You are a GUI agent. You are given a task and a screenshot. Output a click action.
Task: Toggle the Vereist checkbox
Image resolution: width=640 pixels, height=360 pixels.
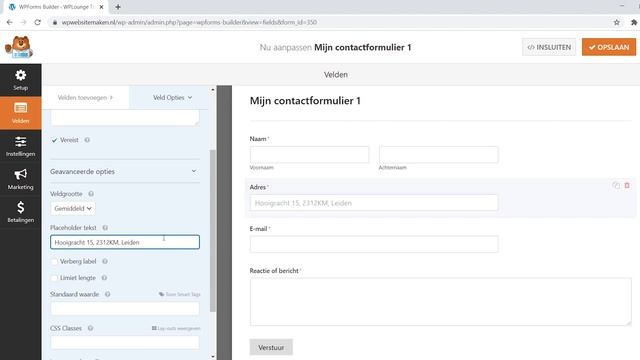[x=54, y=140]
